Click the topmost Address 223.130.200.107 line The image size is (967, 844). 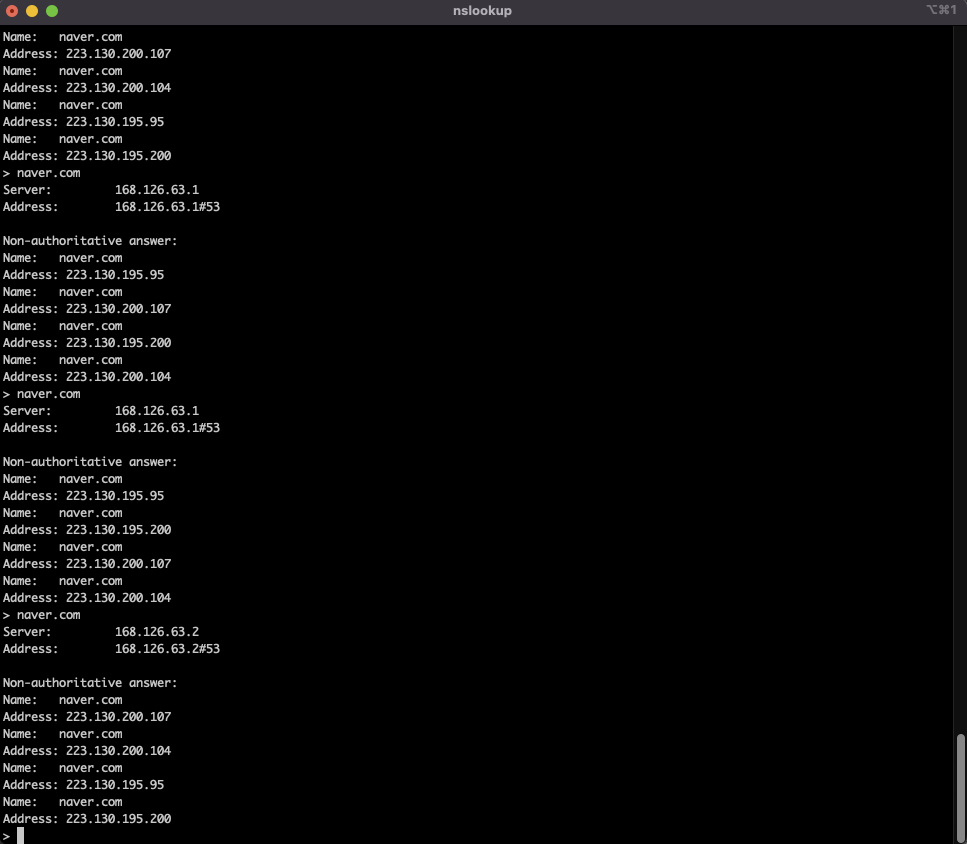point(87,54)
